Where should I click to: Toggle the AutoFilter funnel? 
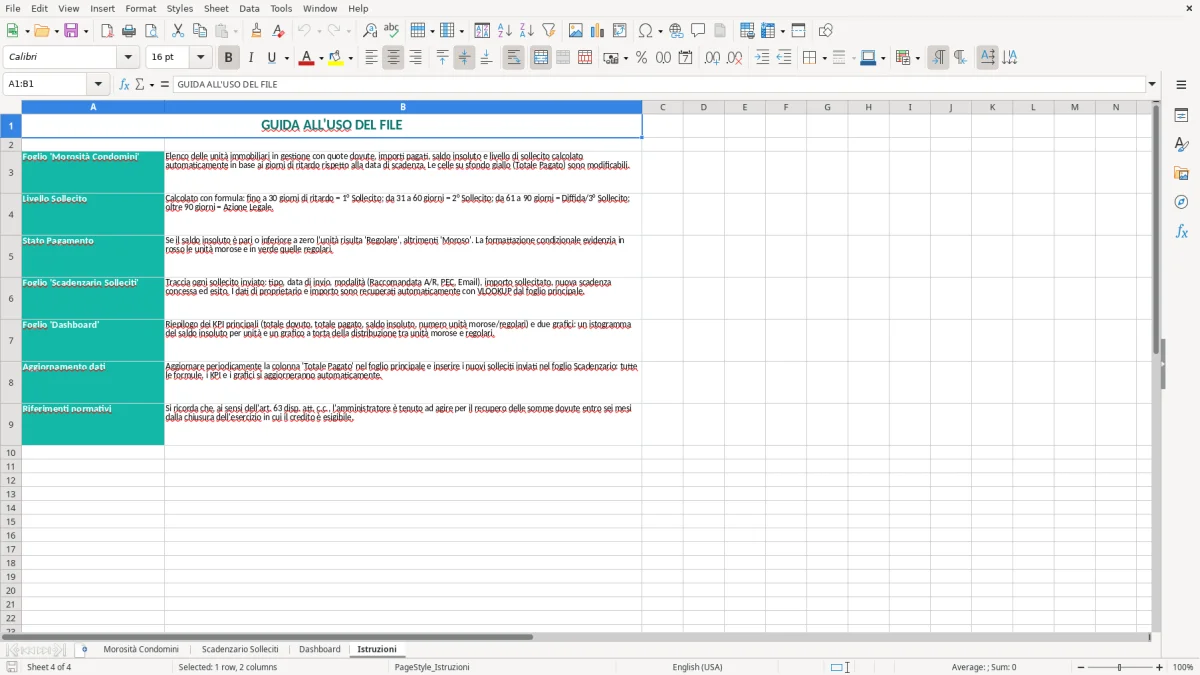coord(549,31)
